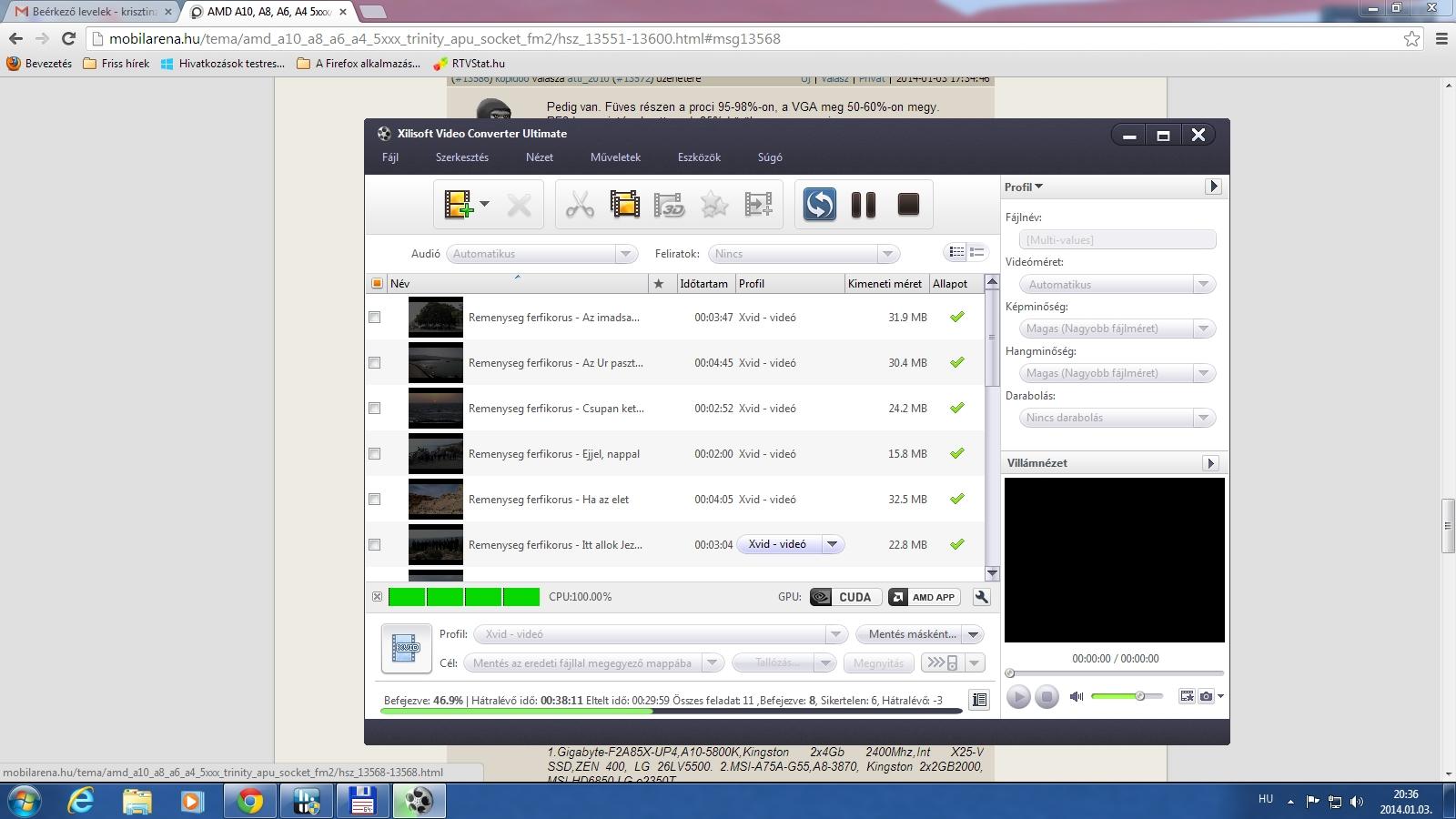
Task: Adjust the preview volume slider
Action: tap(1127, 696)
